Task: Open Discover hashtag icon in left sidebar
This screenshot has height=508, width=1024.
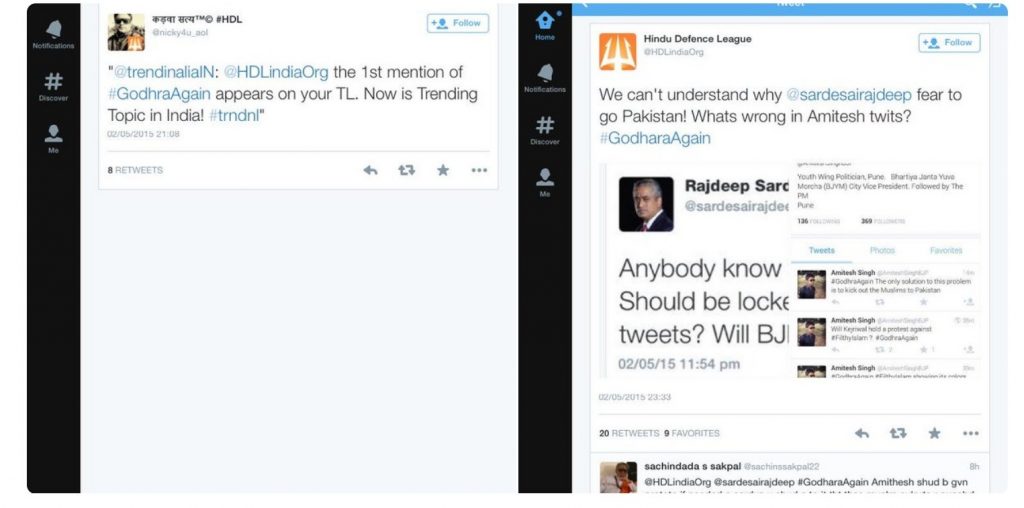Action: point(54,87)
